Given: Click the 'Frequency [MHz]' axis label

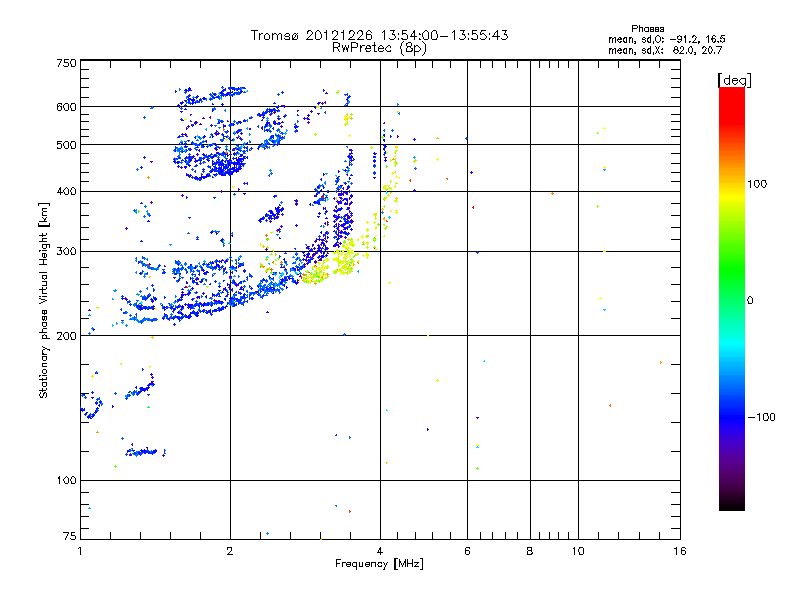Looking at the screenshot, I should (379, 564).
